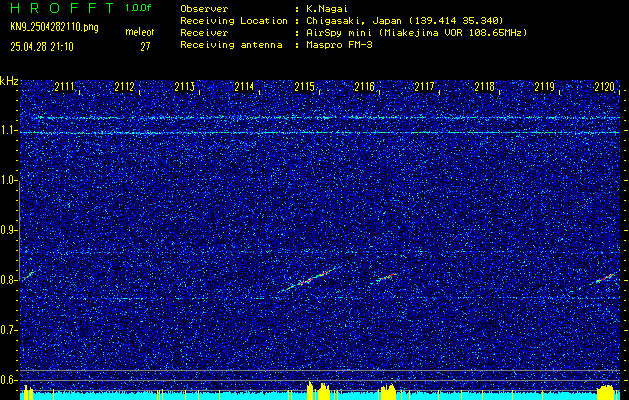Select the partial echo at the left edge
The image size is (629, 400).
27,275
